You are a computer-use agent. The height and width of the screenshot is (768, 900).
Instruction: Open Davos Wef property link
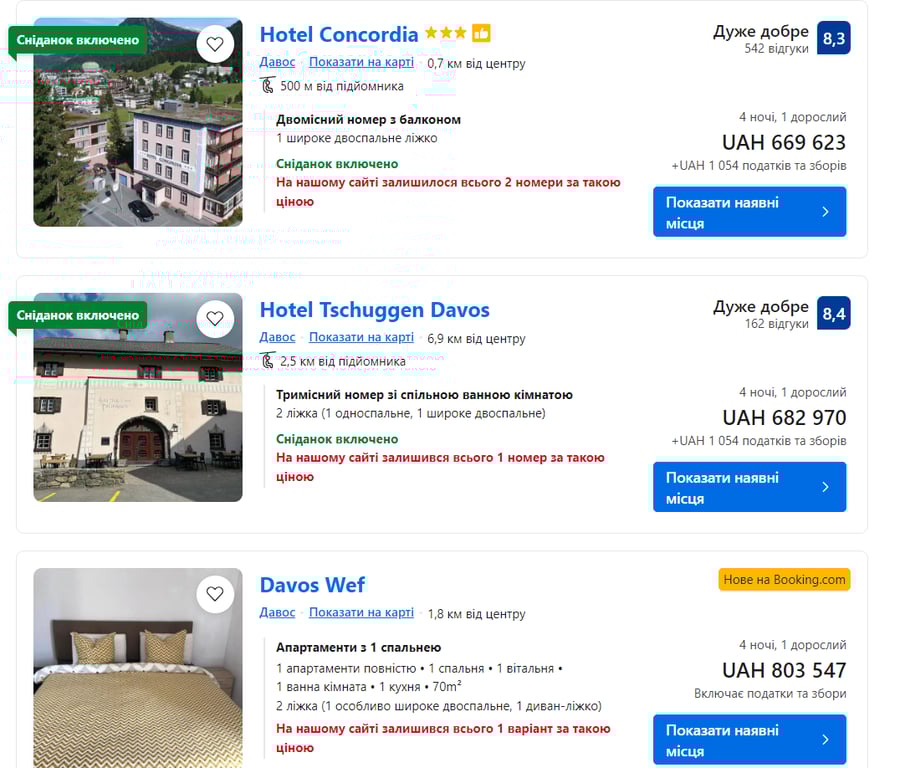point(312,585)
